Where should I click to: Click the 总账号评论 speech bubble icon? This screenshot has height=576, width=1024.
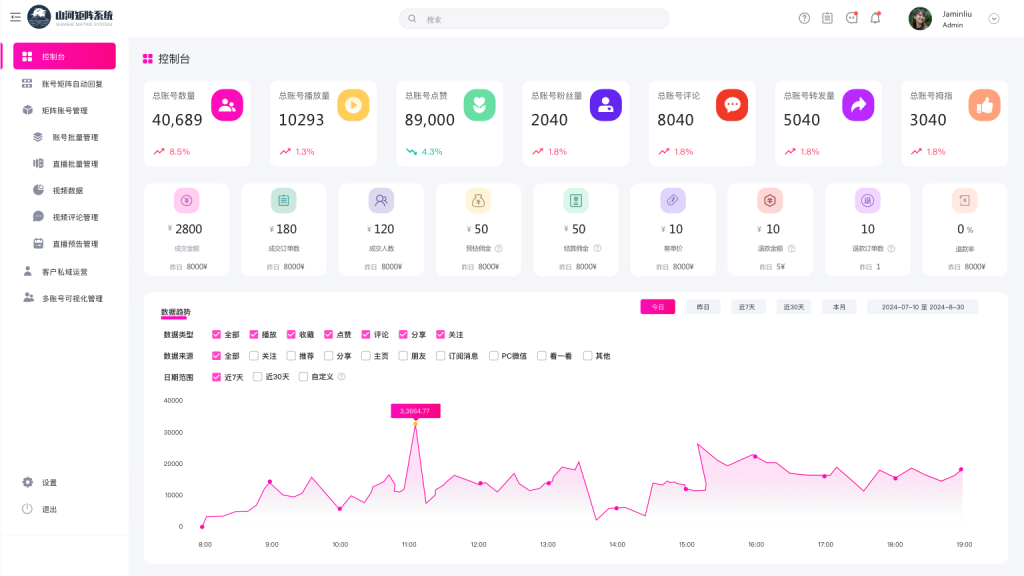coord(732,105)
